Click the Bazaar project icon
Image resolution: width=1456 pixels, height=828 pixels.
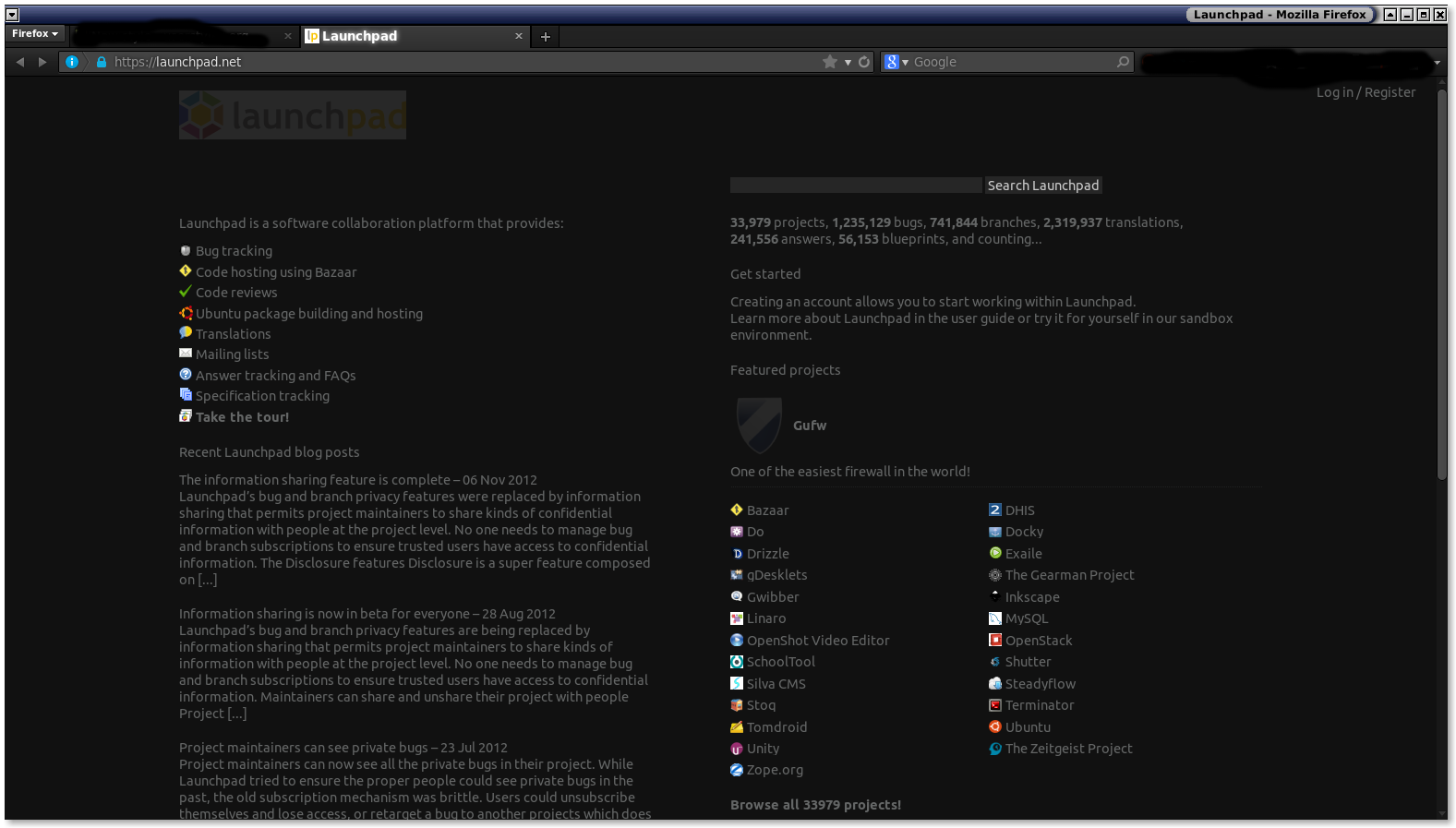tap(737, 510)
